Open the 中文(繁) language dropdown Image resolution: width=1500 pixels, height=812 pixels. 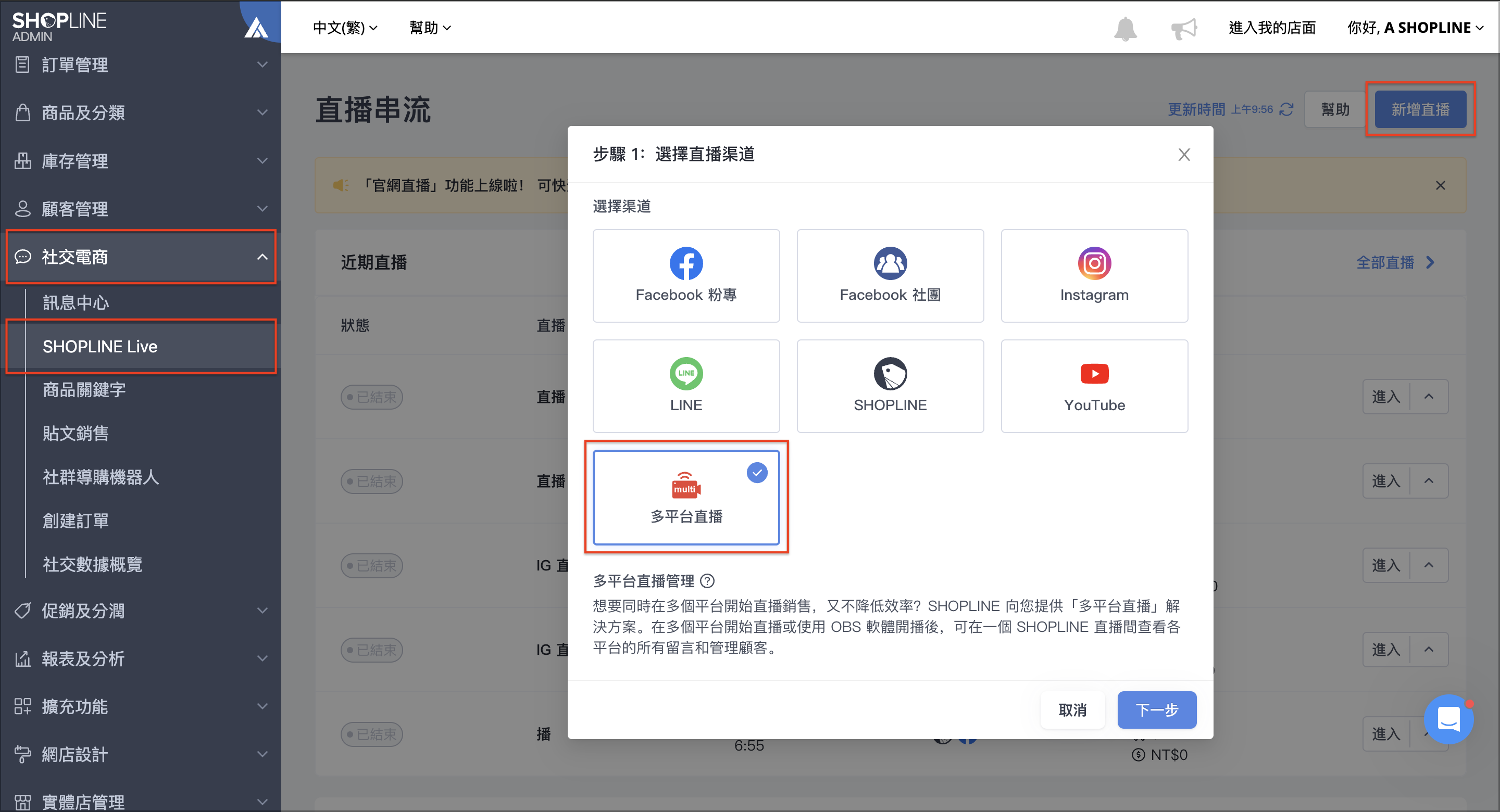click(x=345, y=28)
